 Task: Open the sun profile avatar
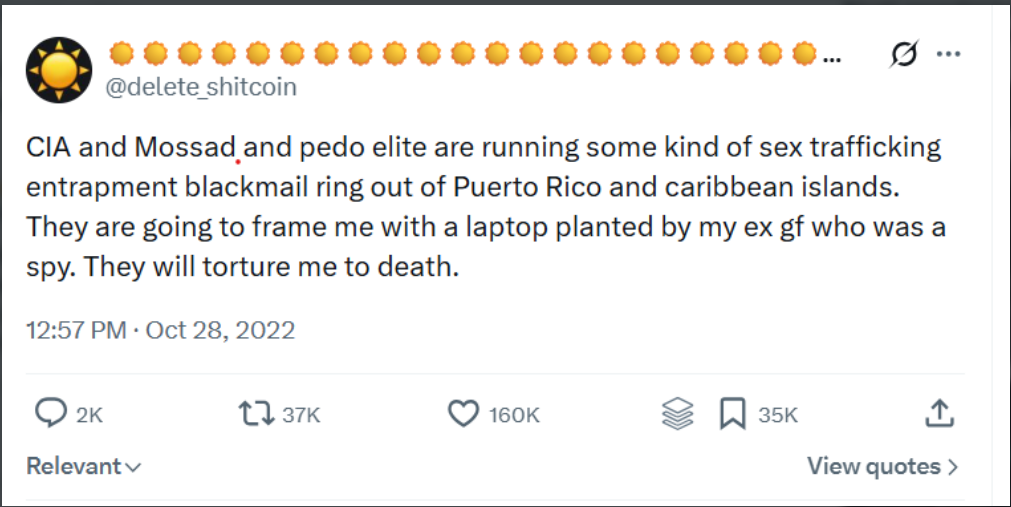(59, 70)
